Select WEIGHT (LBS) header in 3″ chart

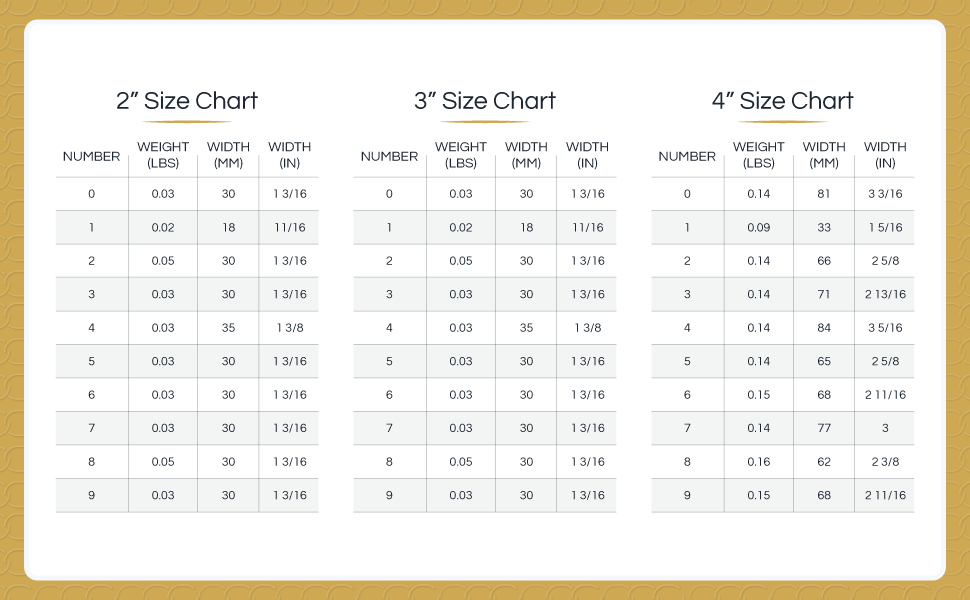[461, 155]
